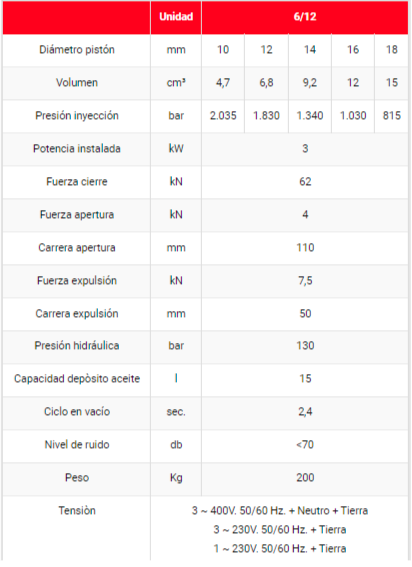Select piston diameter value 10

[x=223, y=50]
